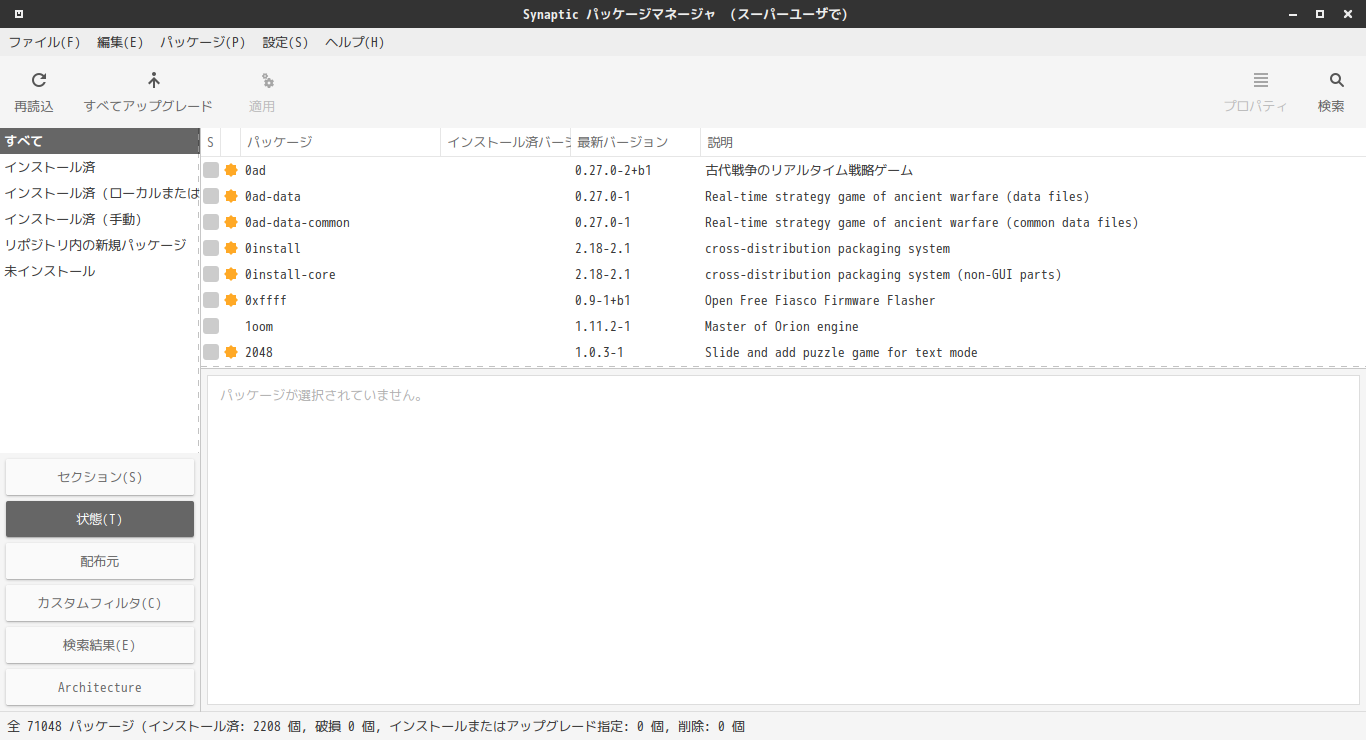1366x740 pixels.
Task: Open the プロパティ properties icon
Action: 1261,81
